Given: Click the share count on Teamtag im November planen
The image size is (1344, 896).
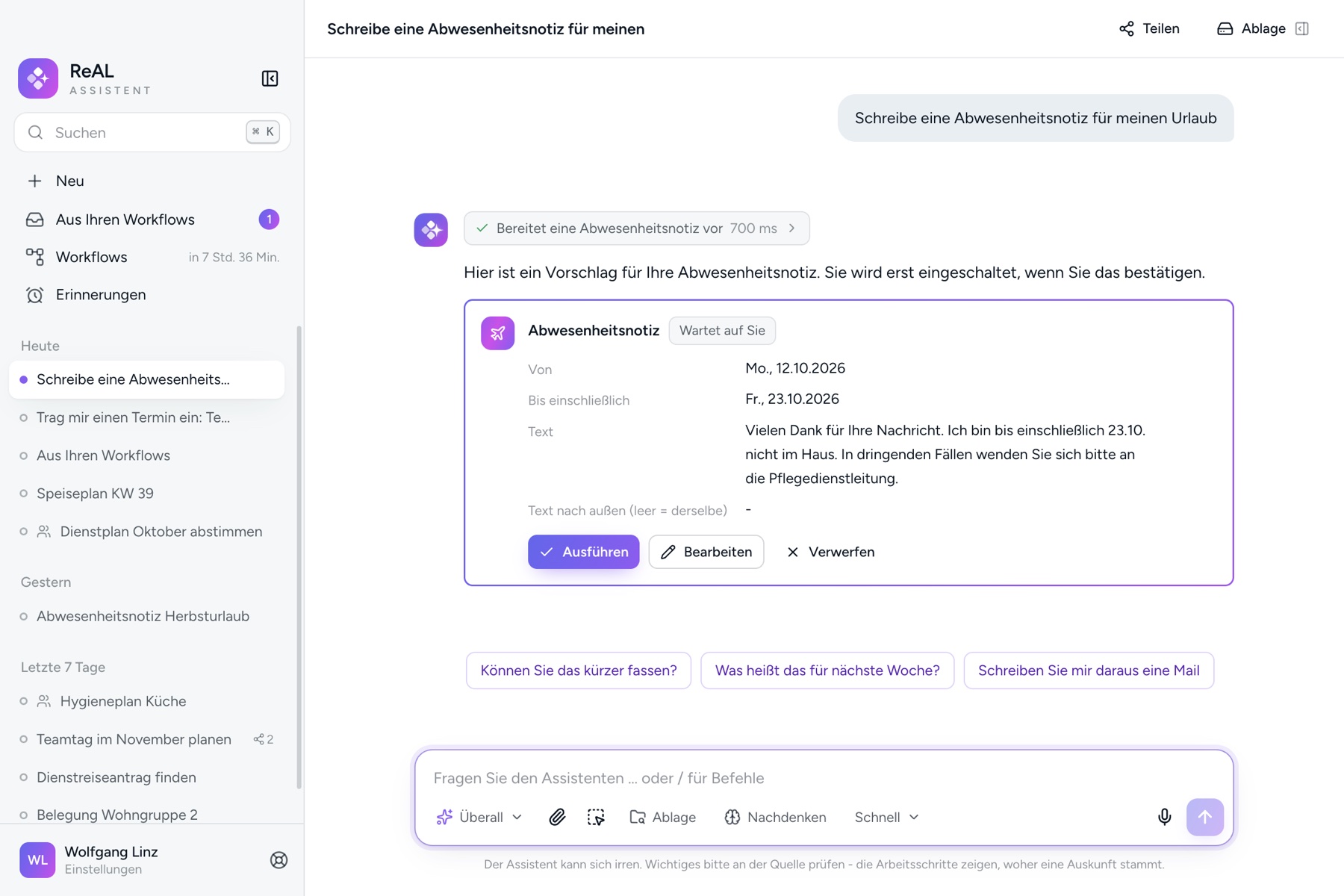Looking at the screenshot, I should pyautogui.click(x=264, y=739).
